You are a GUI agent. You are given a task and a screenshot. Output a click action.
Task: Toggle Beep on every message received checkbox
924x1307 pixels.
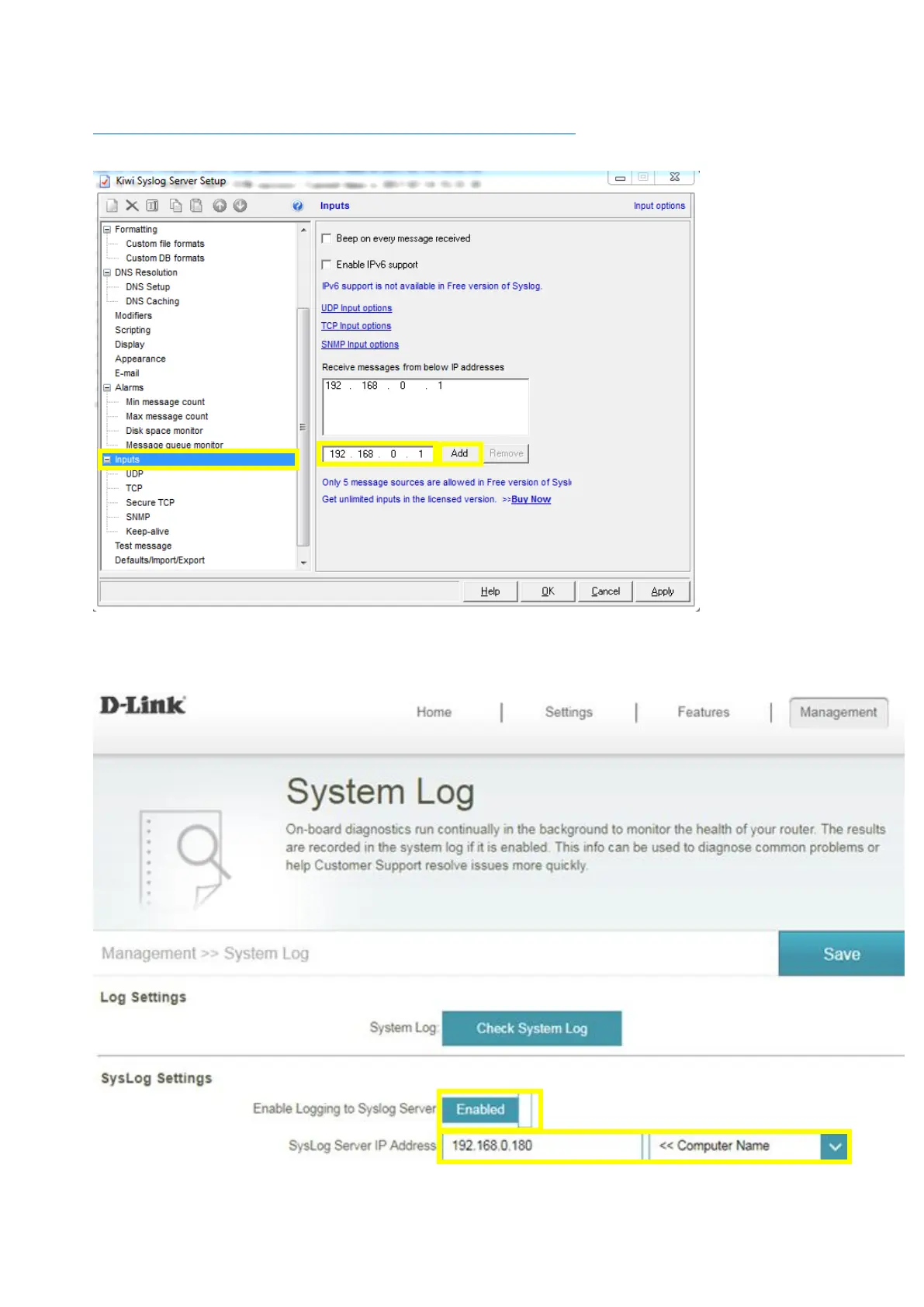coord(327,238)
